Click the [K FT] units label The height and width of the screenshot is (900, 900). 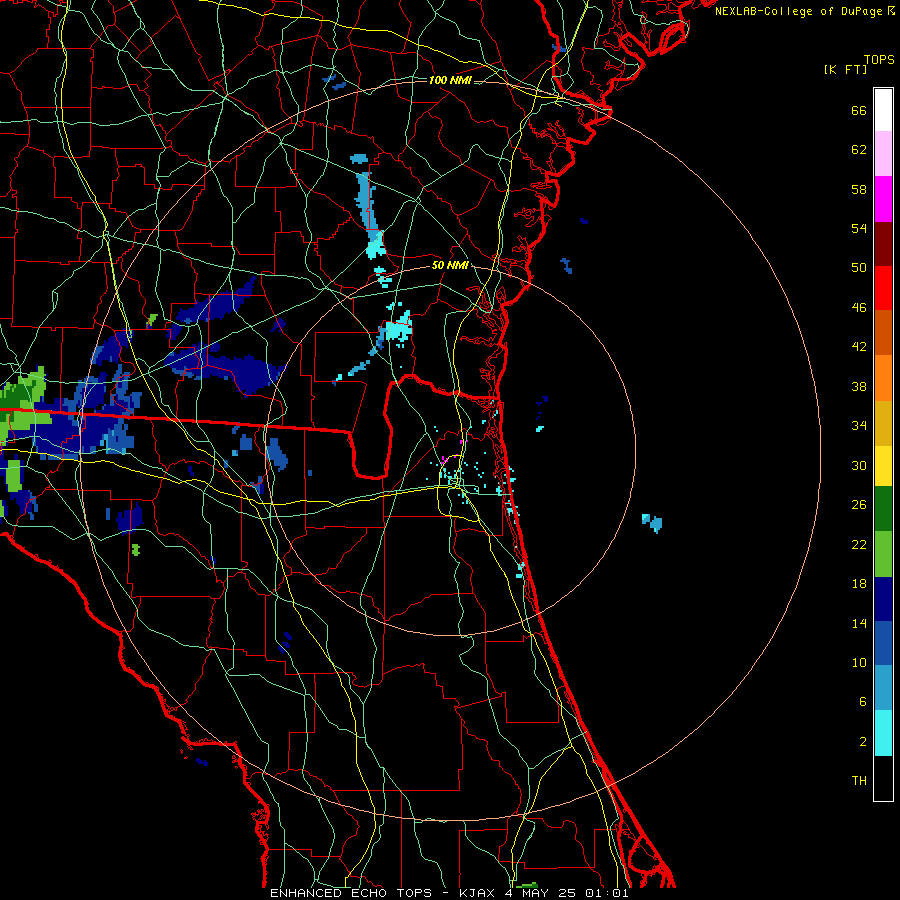click(x=845, y=70)
